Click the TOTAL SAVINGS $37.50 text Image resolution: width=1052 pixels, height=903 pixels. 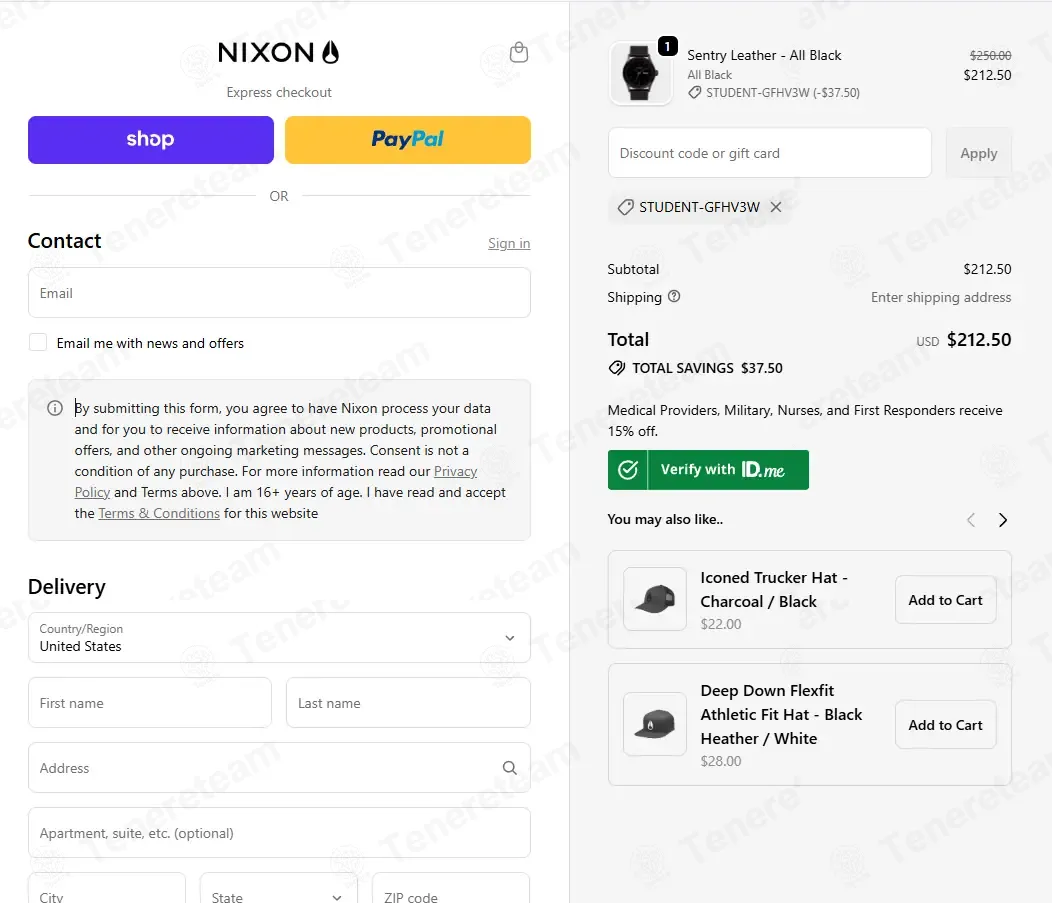coord(707,368)
